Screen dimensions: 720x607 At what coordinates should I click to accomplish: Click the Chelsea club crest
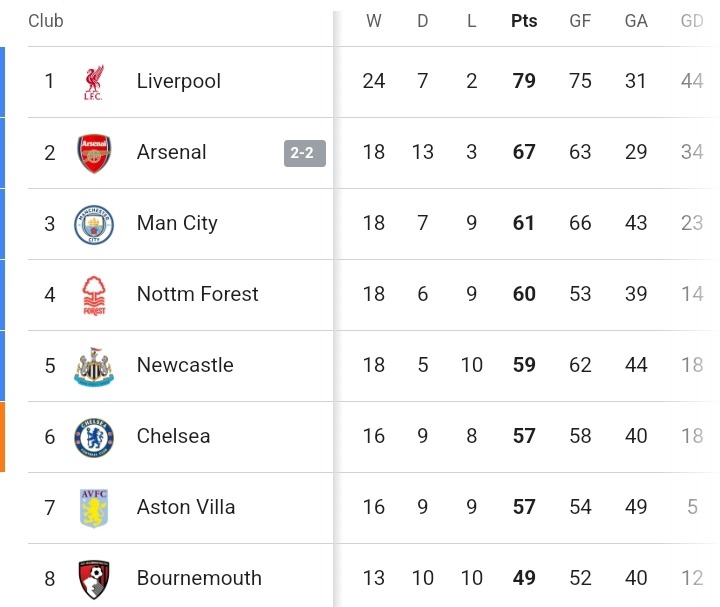[x=94, y=438]
